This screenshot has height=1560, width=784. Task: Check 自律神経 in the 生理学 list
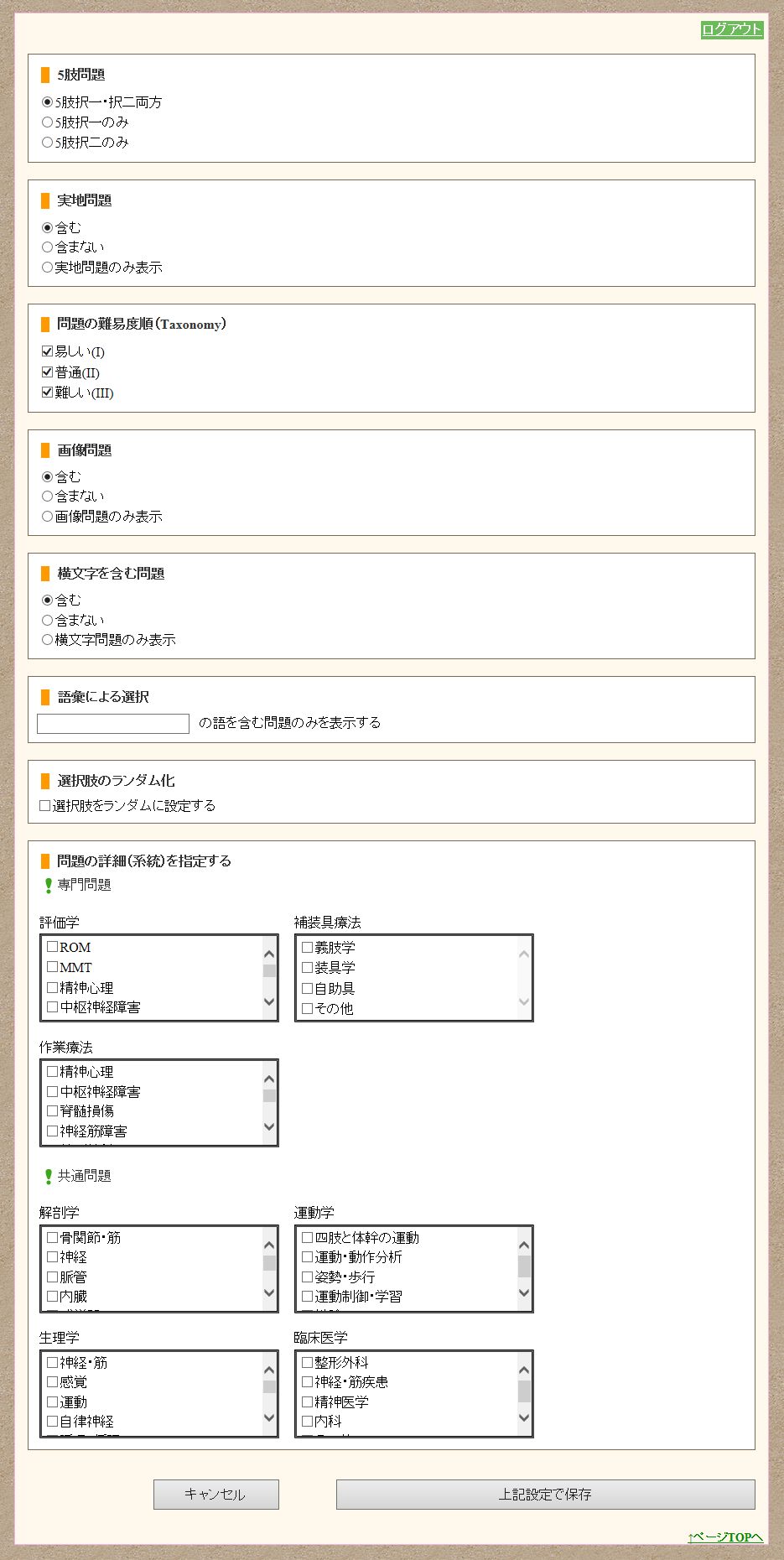53,1422
